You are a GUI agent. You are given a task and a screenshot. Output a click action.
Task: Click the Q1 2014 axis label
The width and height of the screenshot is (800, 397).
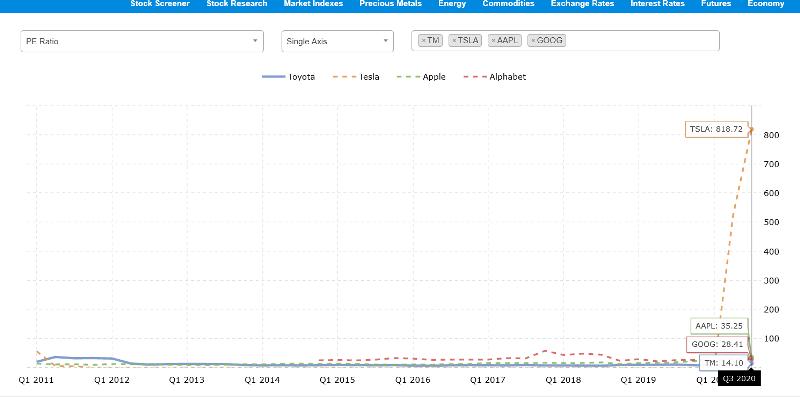(262, 380)
